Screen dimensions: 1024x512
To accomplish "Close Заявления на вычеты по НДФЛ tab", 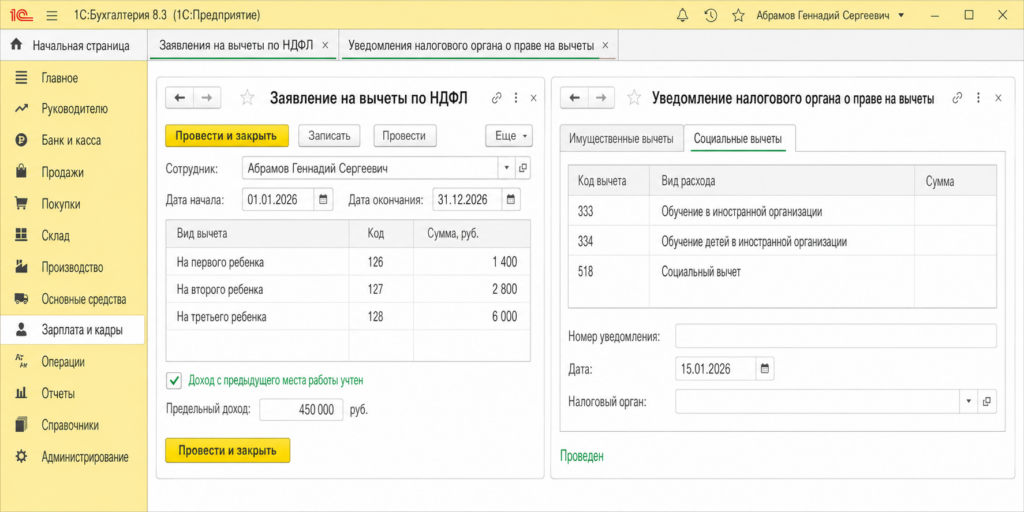I will pyautogui.click(x=325, y=46).
